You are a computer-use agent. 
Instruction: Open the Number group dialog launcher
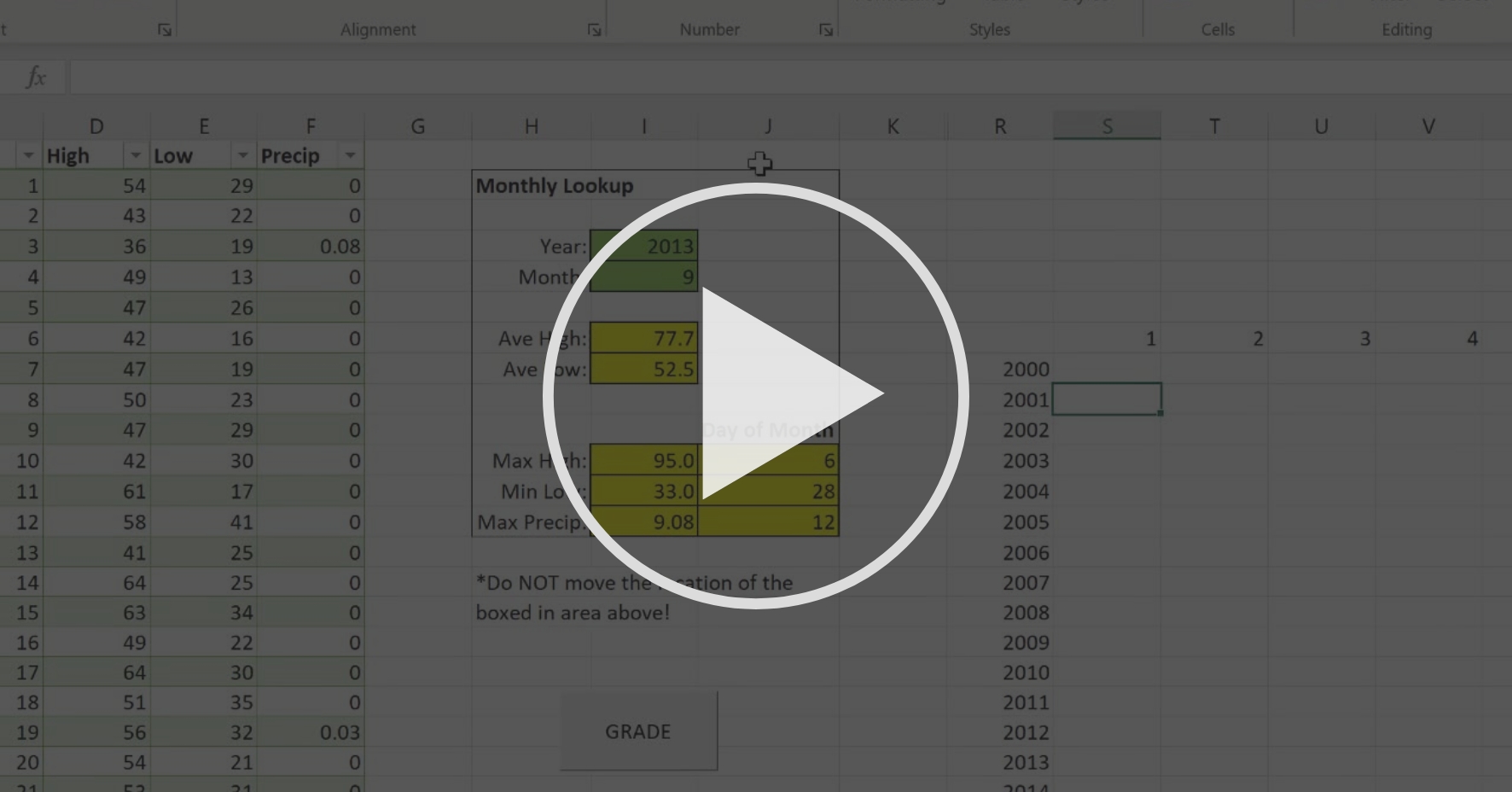coord(824,29)
